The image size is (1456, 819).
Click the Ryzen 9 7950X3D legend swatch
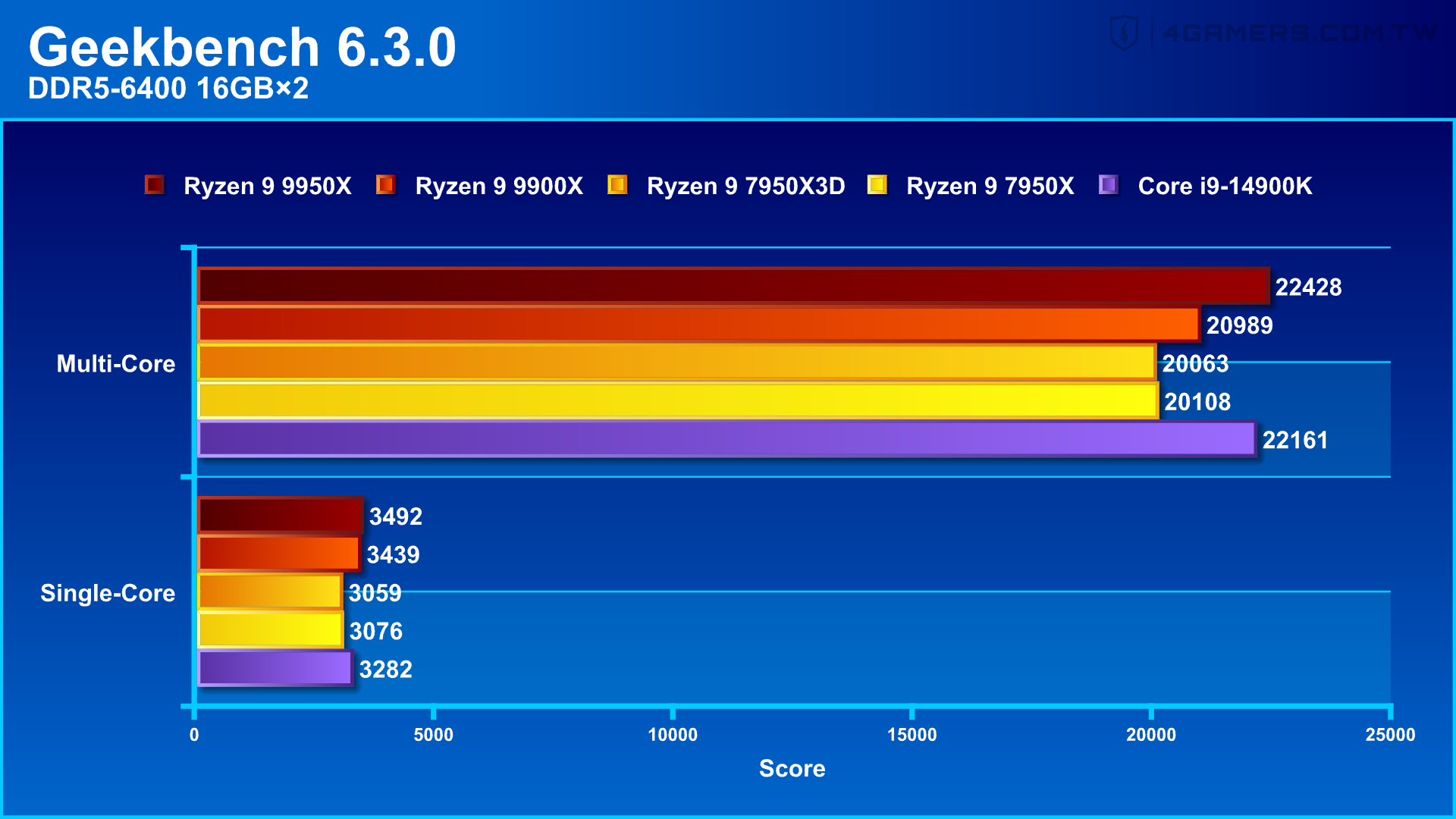pos(617,185)
